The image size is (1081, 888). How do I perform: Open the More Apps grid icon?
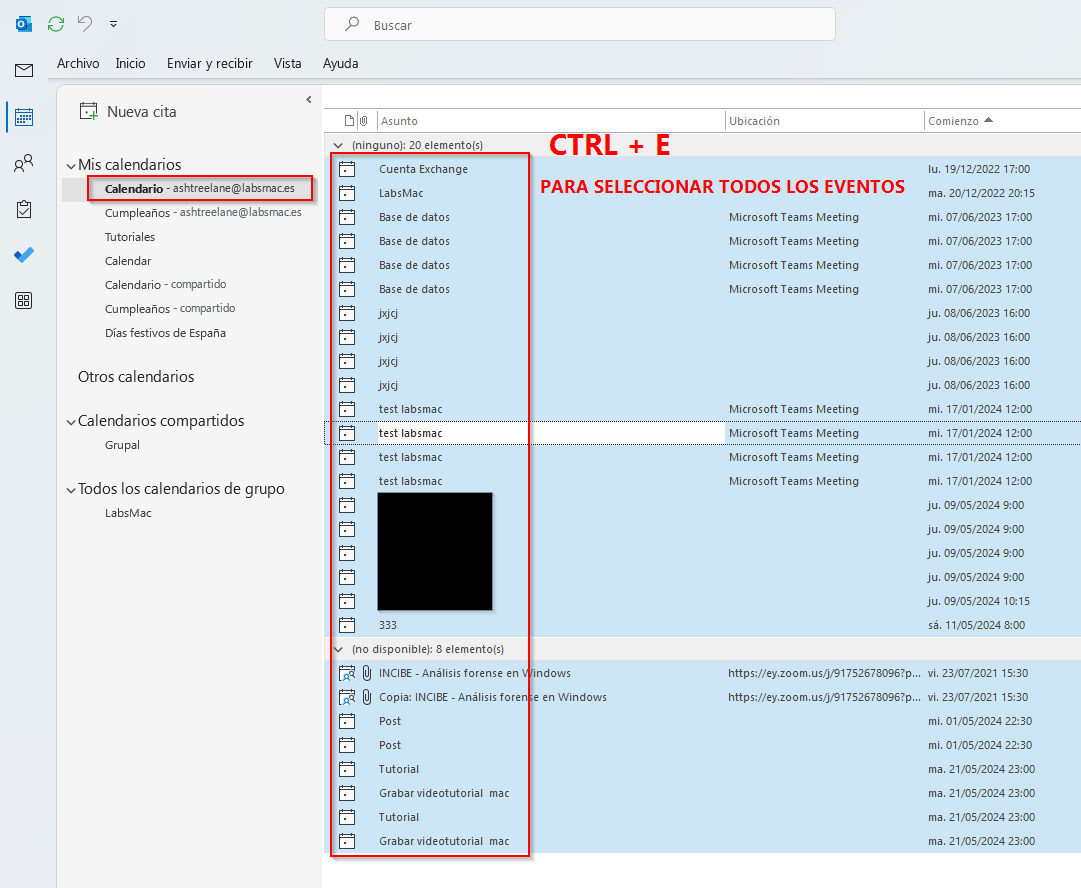point(24,300)
